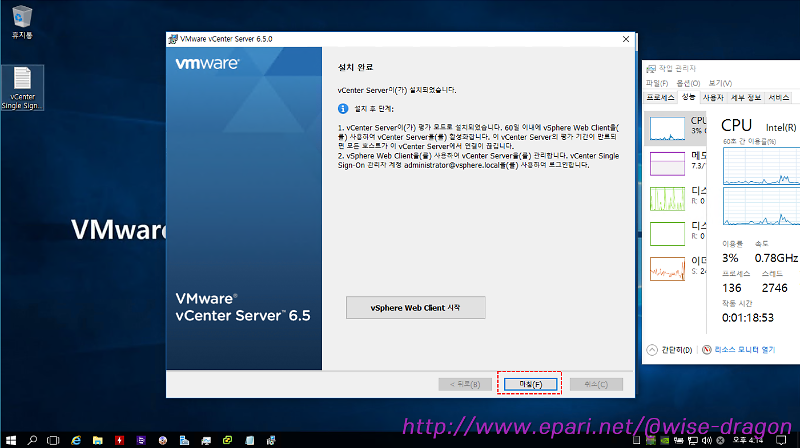Image resolution: width=800 pixels, height=448 pixels.
Task: Click upper CPU usage graph in Task Manager
Action: (761, 166)
